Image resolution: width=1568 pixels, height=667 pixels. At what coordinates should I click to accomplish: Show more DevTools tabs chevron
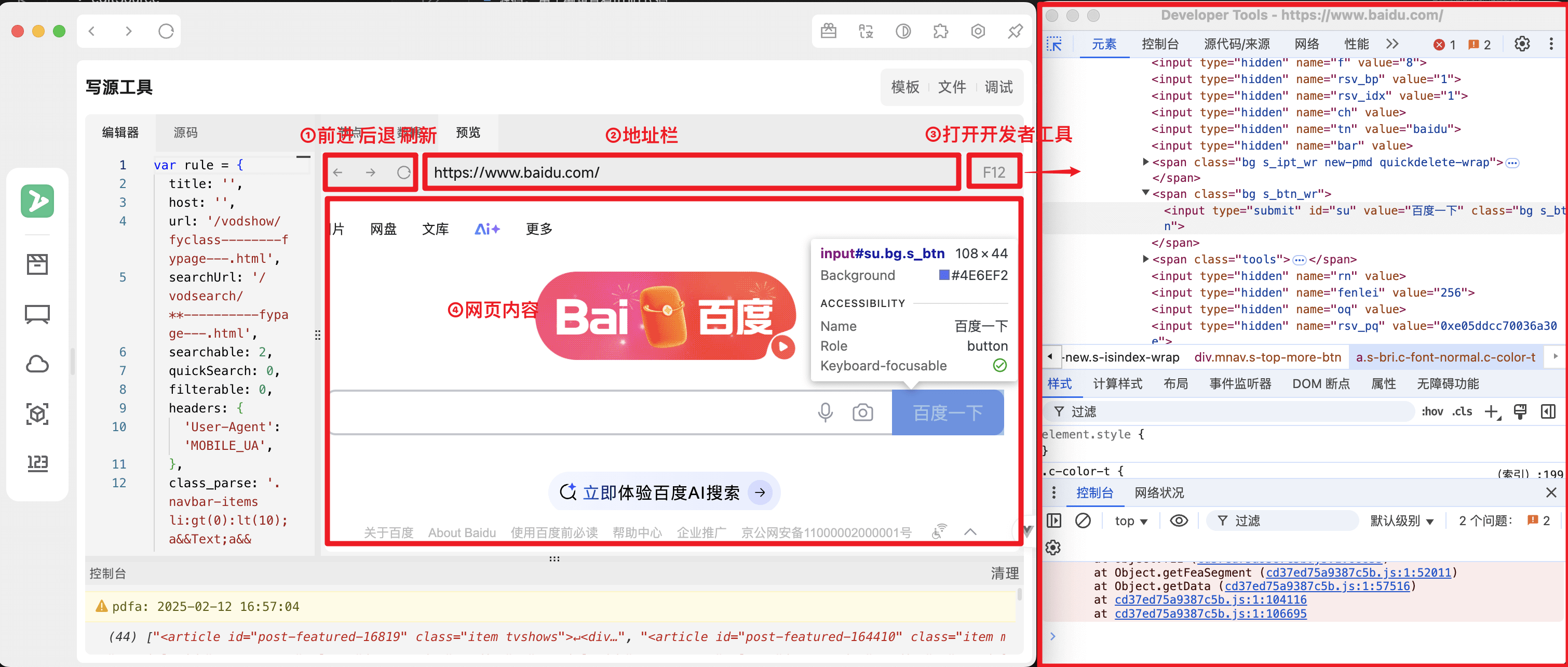coord(1392,44)
